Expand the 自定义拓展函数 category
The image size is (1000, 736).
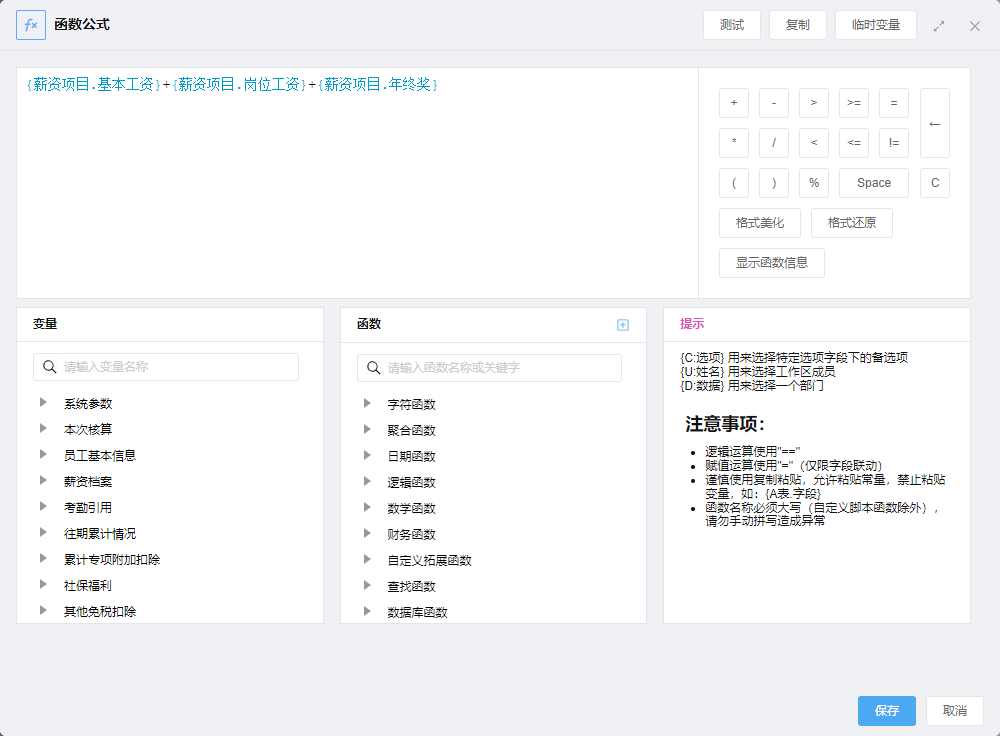[367, 559]
